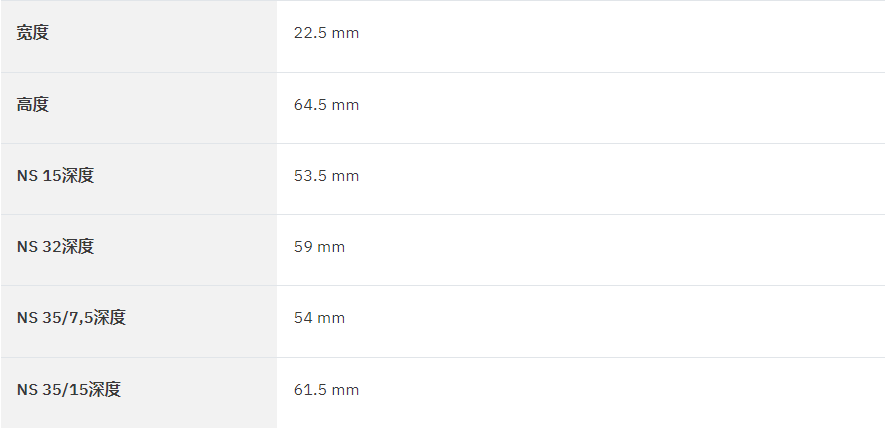The image size is (885, 428).
Task: Click the NS 32深度 label
Action: 55,247
